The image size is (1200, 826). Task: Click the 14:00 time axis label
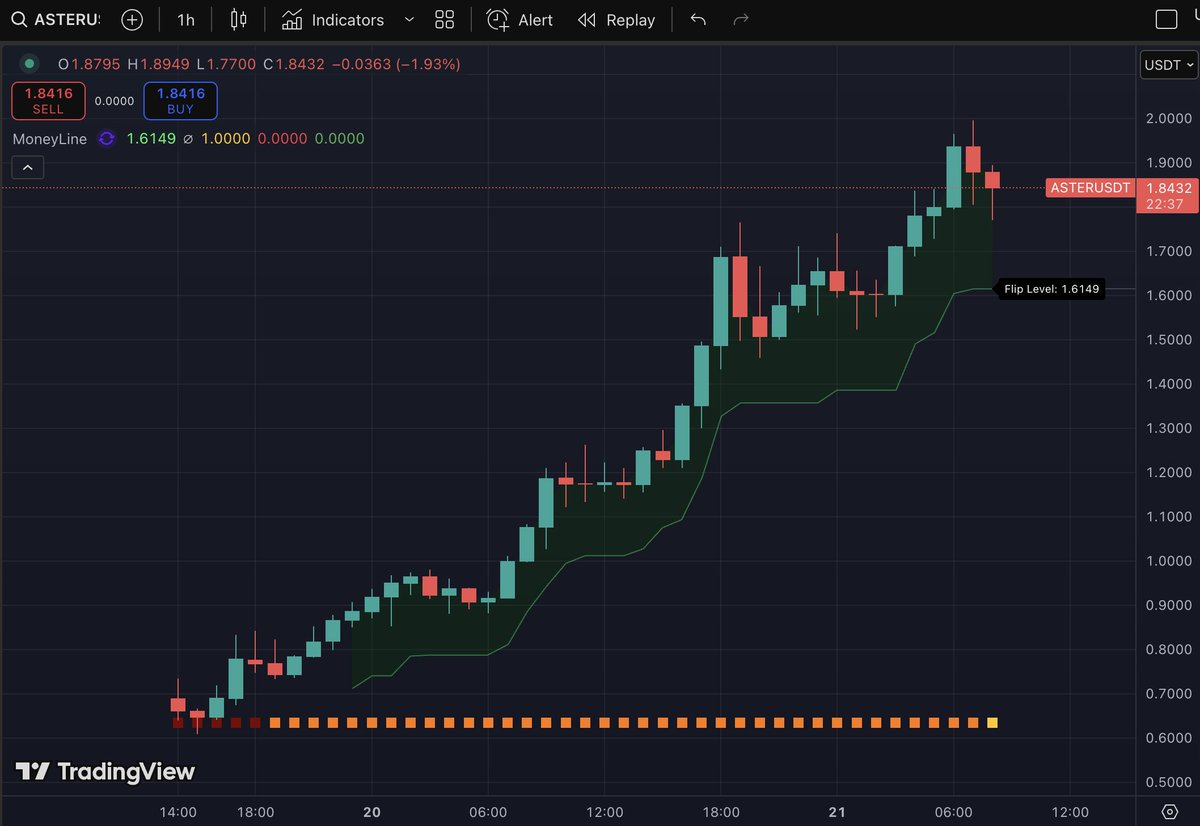pyautogui.click(x=179, y=812)
